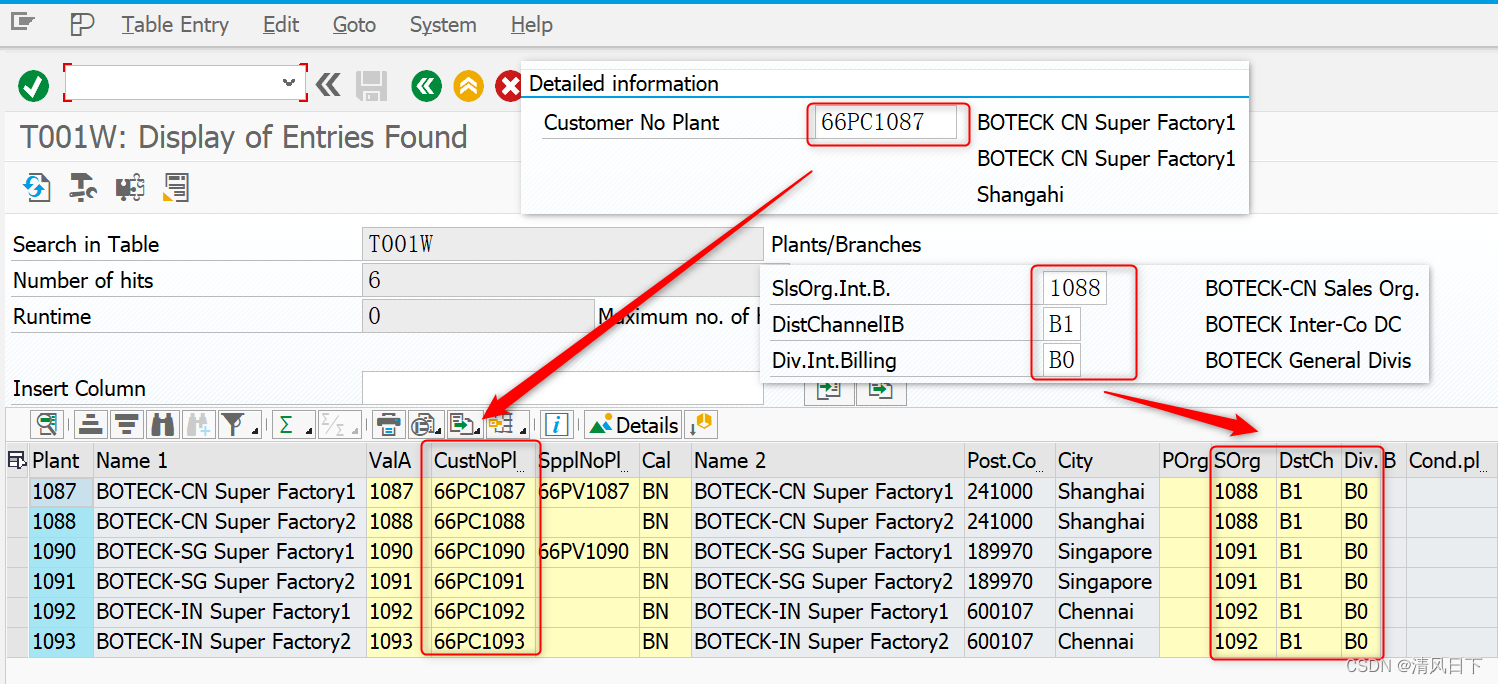1498x684 pixels.
Task: Open the command field dropdown arrow
Action: (290, 84)
